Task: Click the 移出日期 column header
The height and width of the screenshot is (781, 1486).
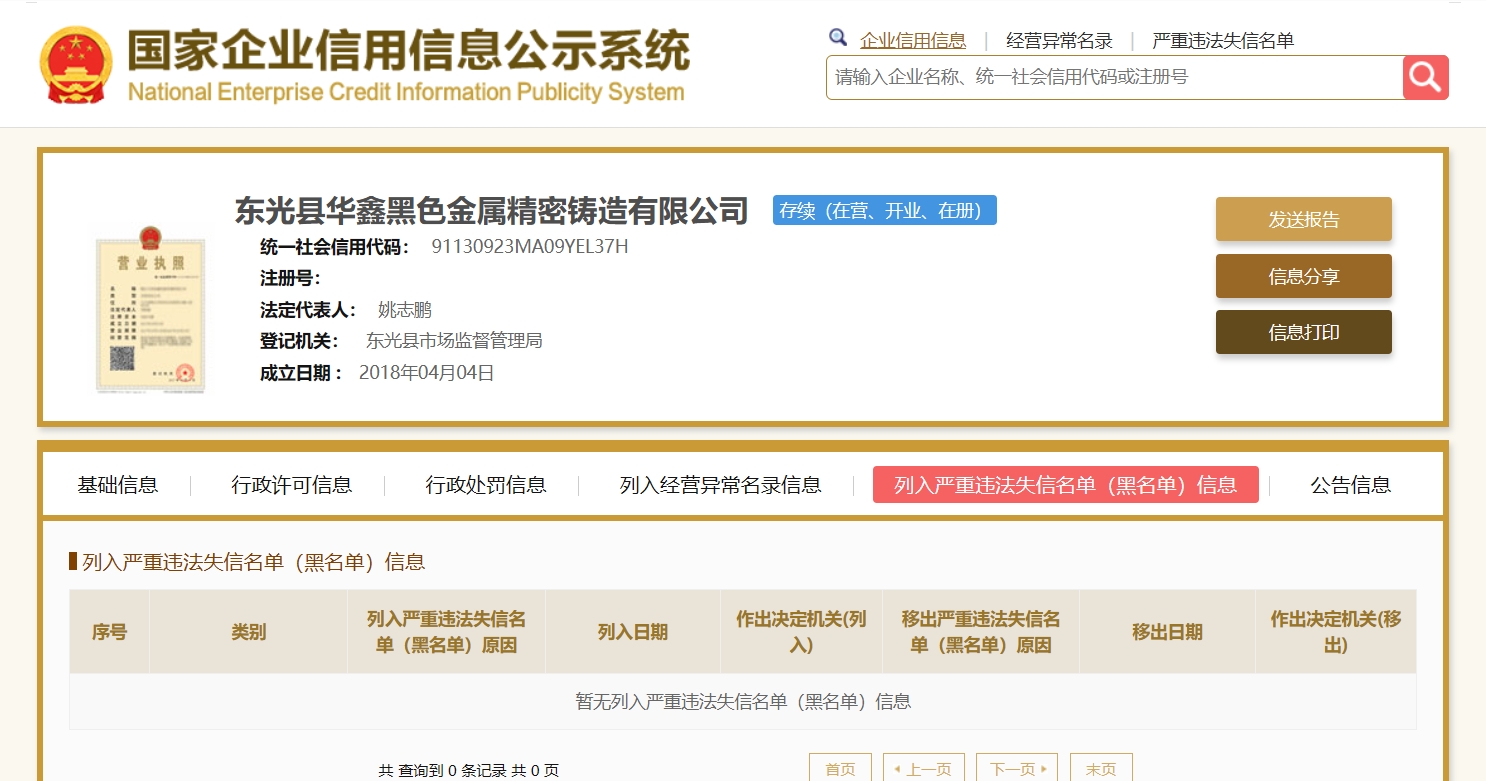Action: [1167, 632]
